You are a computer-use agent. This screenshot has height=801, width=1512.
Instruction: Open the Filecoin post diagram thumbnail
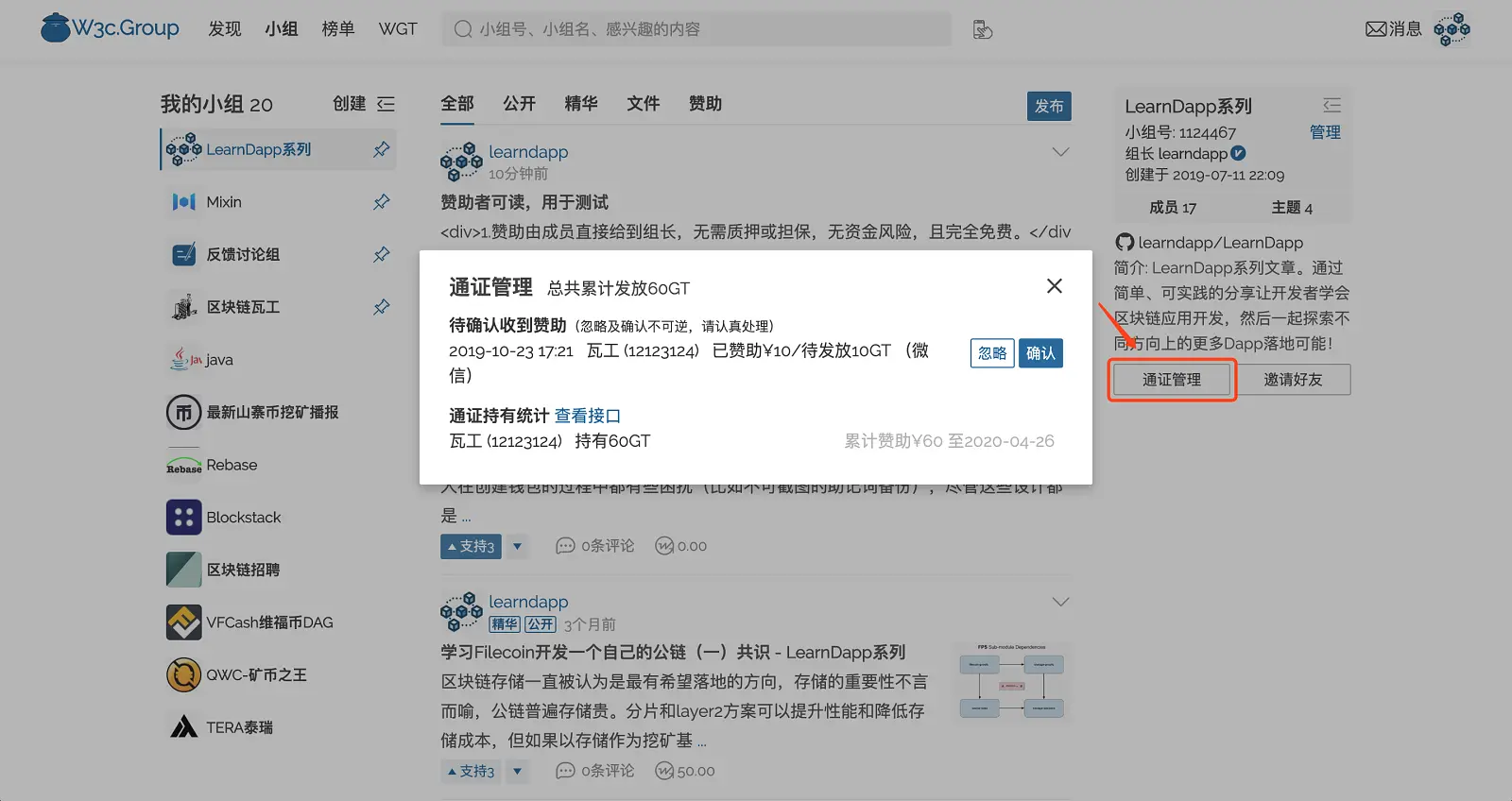[x=1011, y=681]
